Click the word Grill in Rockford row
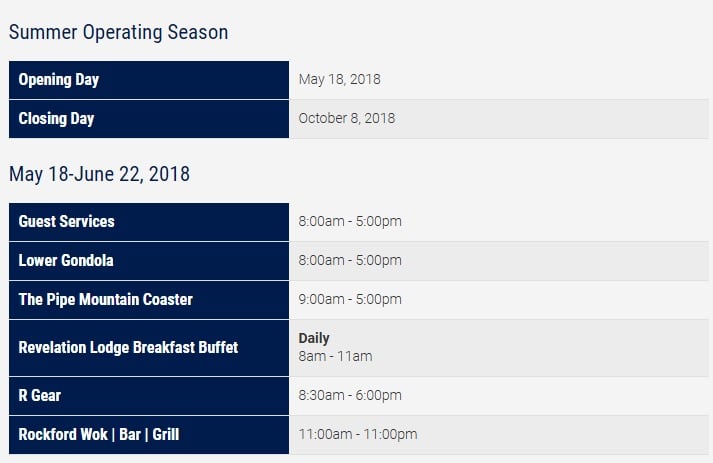 (x=166, y=434)
